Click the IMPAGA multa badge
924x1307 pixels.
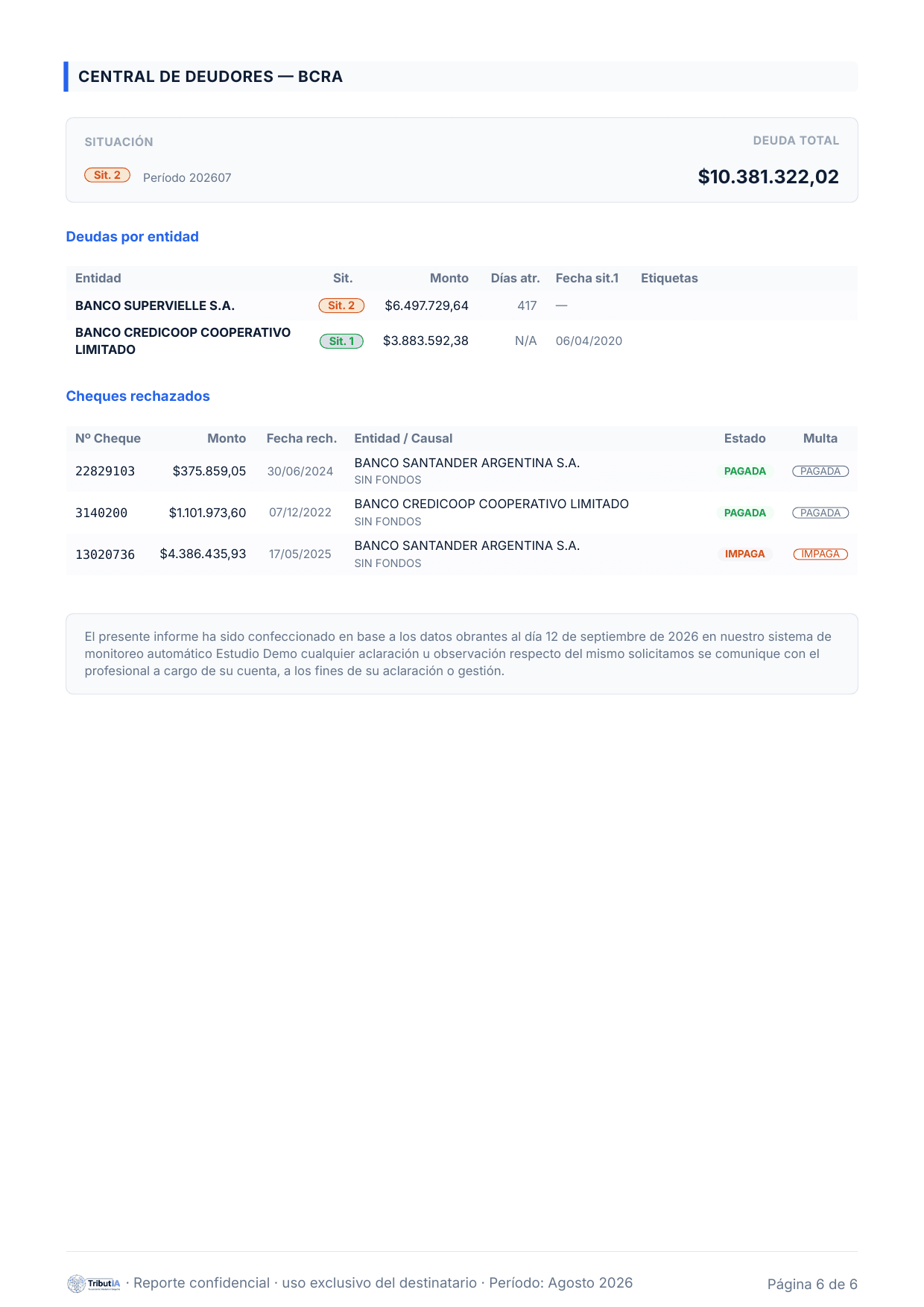pyautogui.click(x=820, y=554)
